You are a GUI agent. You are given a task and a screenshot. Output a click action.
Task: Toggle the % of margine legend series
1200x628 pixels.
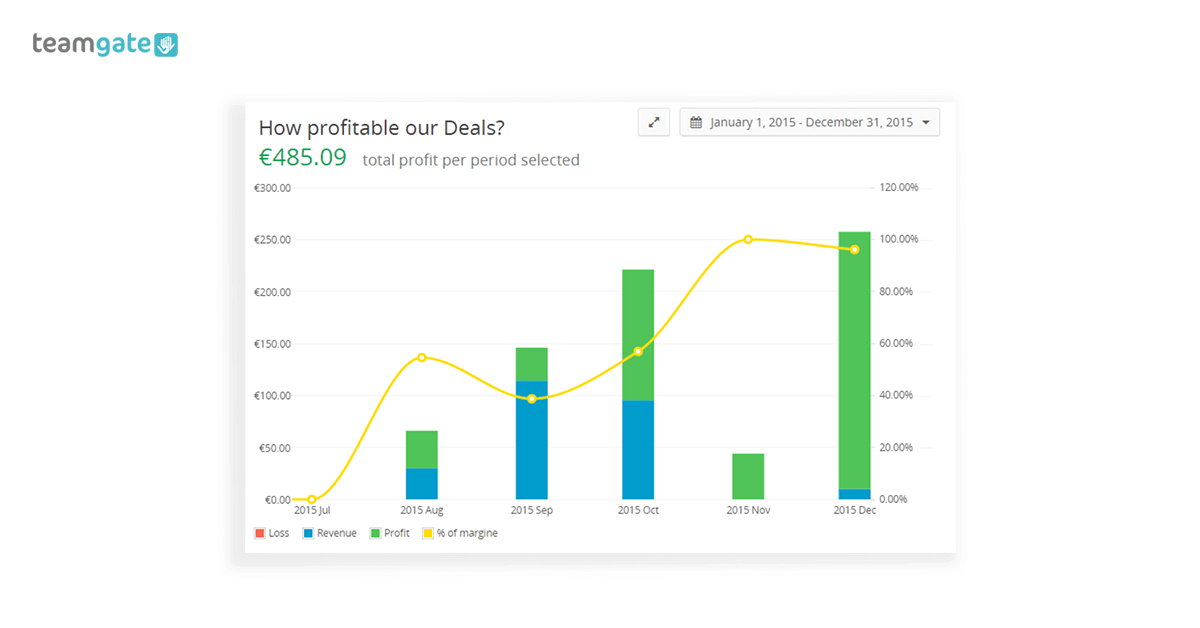466,533
